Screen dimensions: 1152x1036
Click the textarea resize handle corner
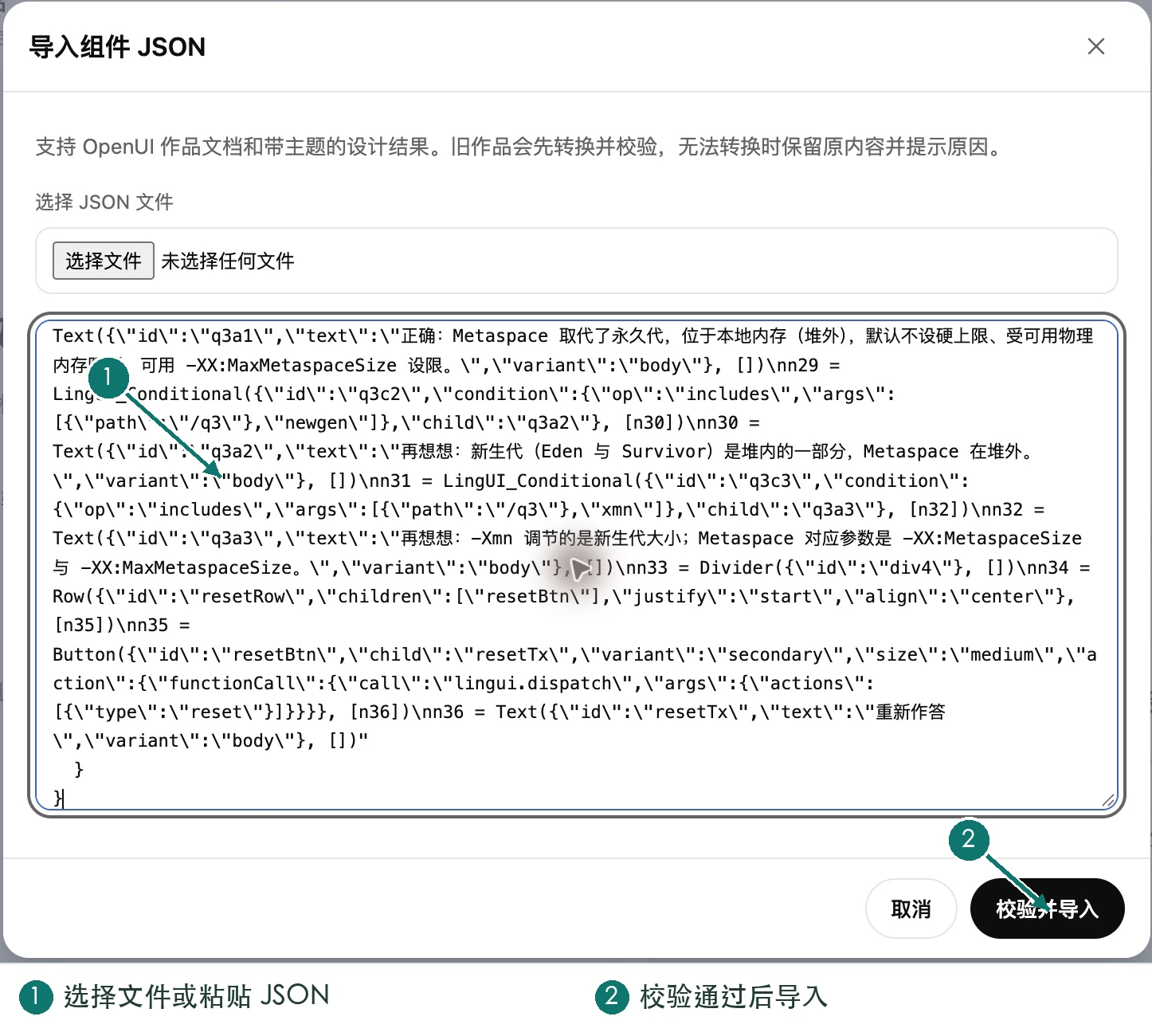pyautogui.click(x=1108, y=800)
